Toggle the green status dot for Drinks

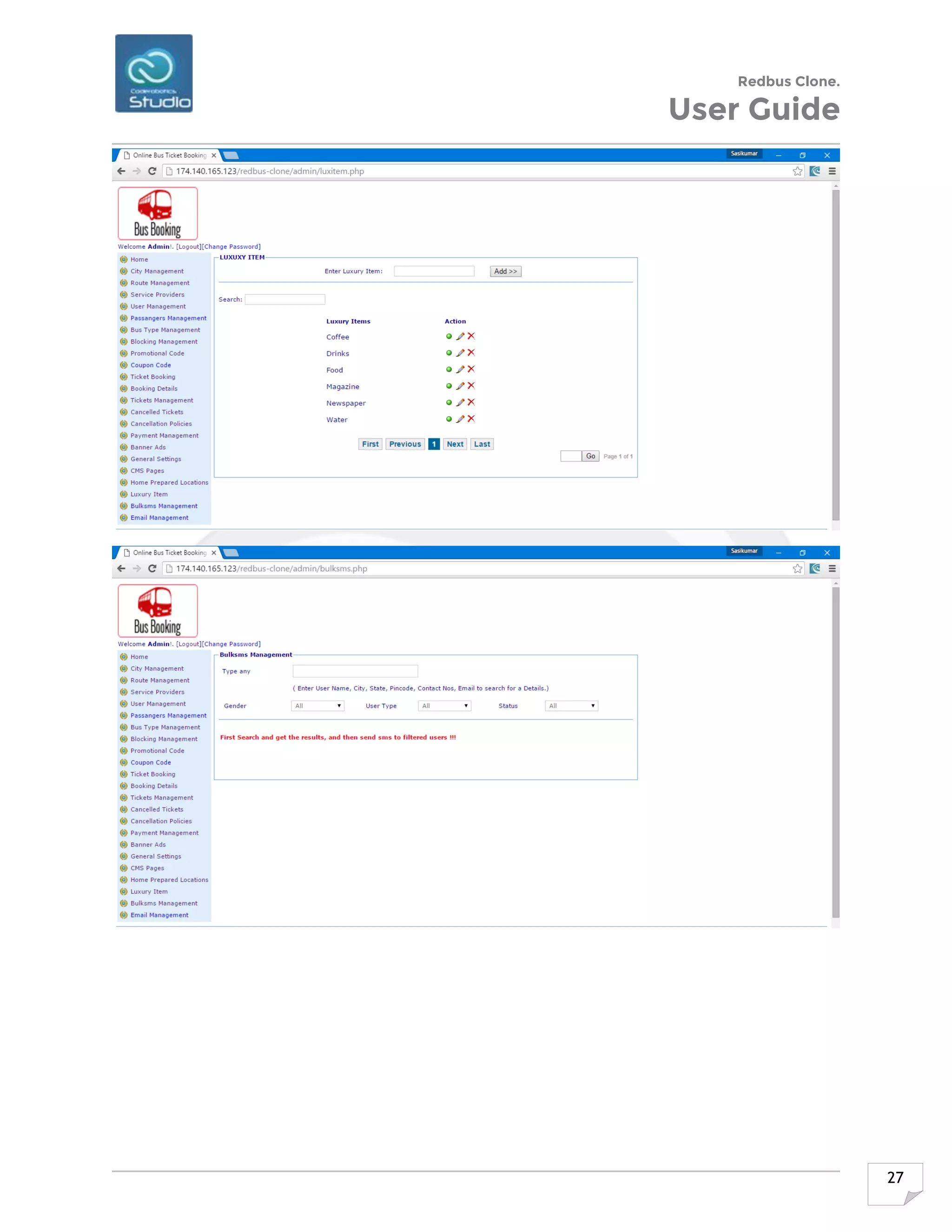(449, 352)
